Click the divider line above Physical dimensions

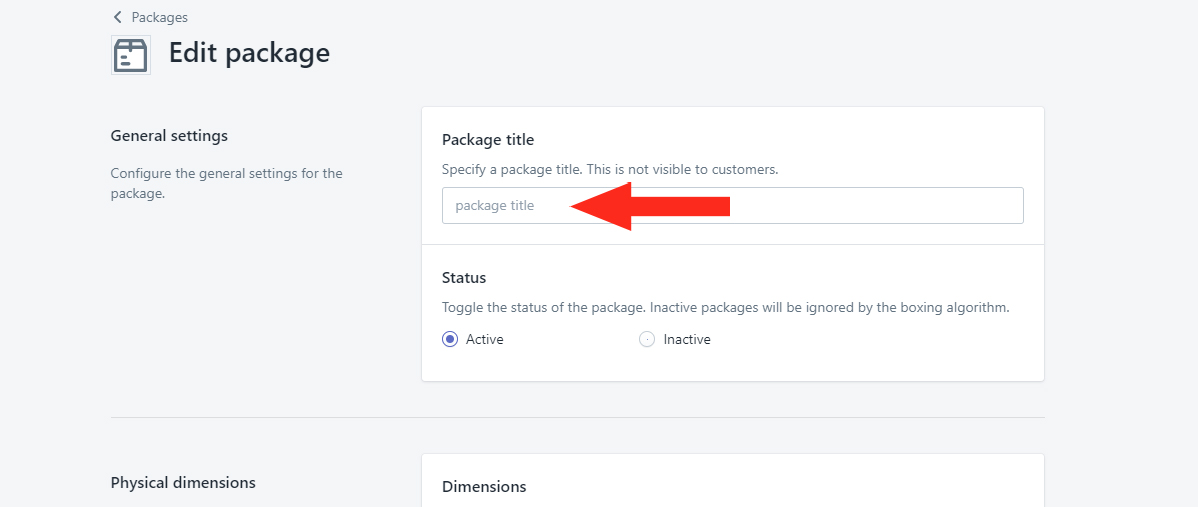click(x=578, y=418)
